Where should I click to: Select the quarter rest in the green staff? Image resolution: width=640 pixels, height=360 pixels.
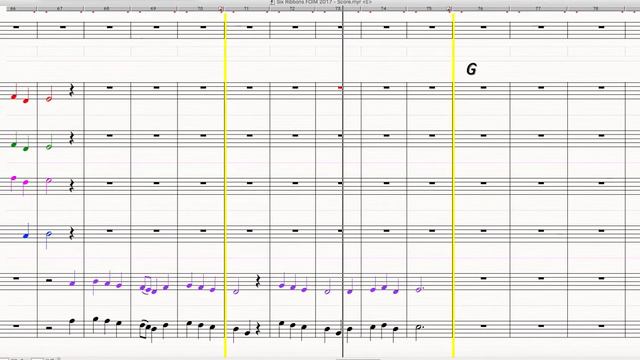pos(71,138)
